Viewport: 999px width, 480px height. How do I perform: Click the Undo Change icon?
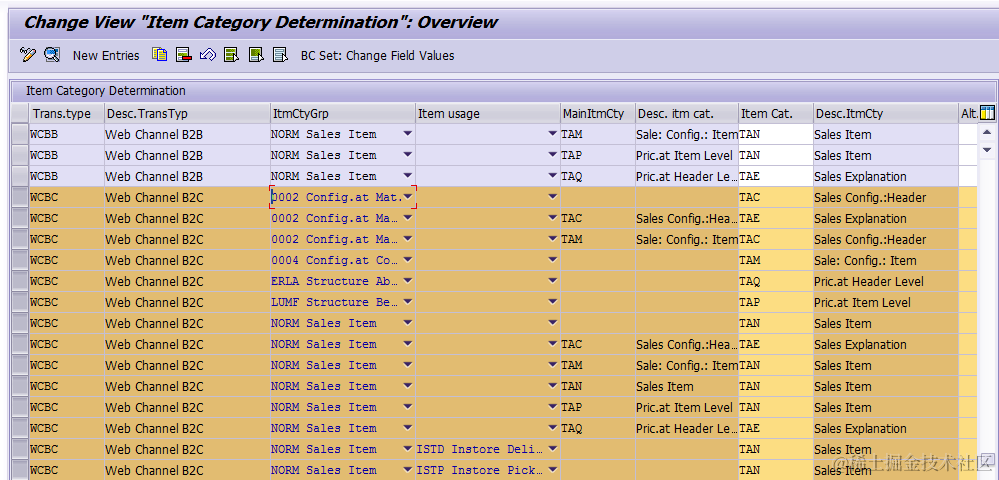coord(208,55)
